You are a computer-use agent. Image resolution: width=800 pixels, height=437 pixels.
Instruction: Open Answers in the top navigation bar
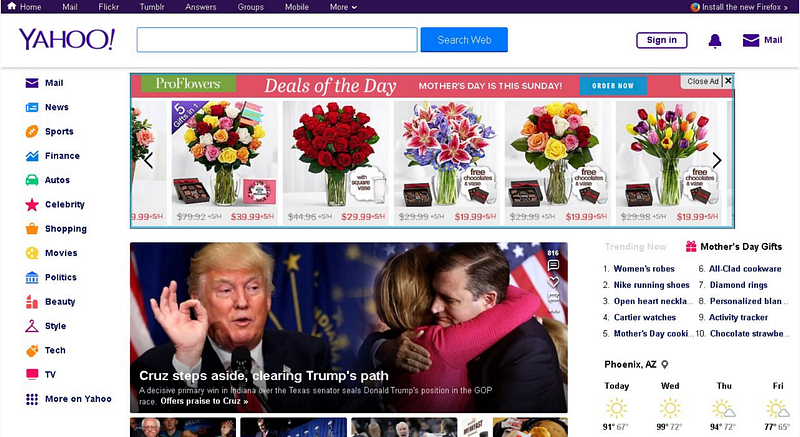(x=201, y=7)
